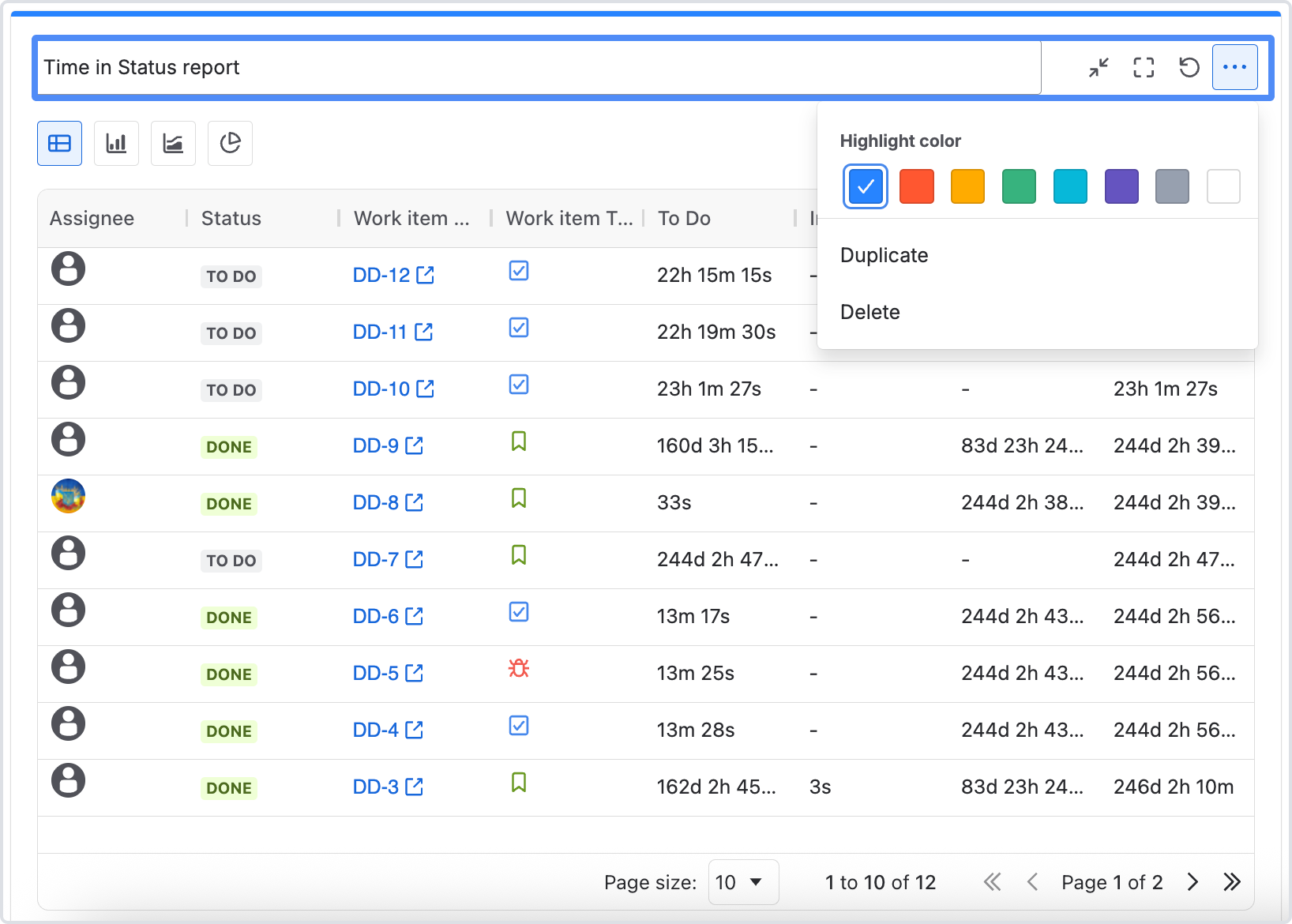Image resolution: width=1292 pixels, height=924 pixels.
Task: Select the table grid view
Action: [60, 144]
